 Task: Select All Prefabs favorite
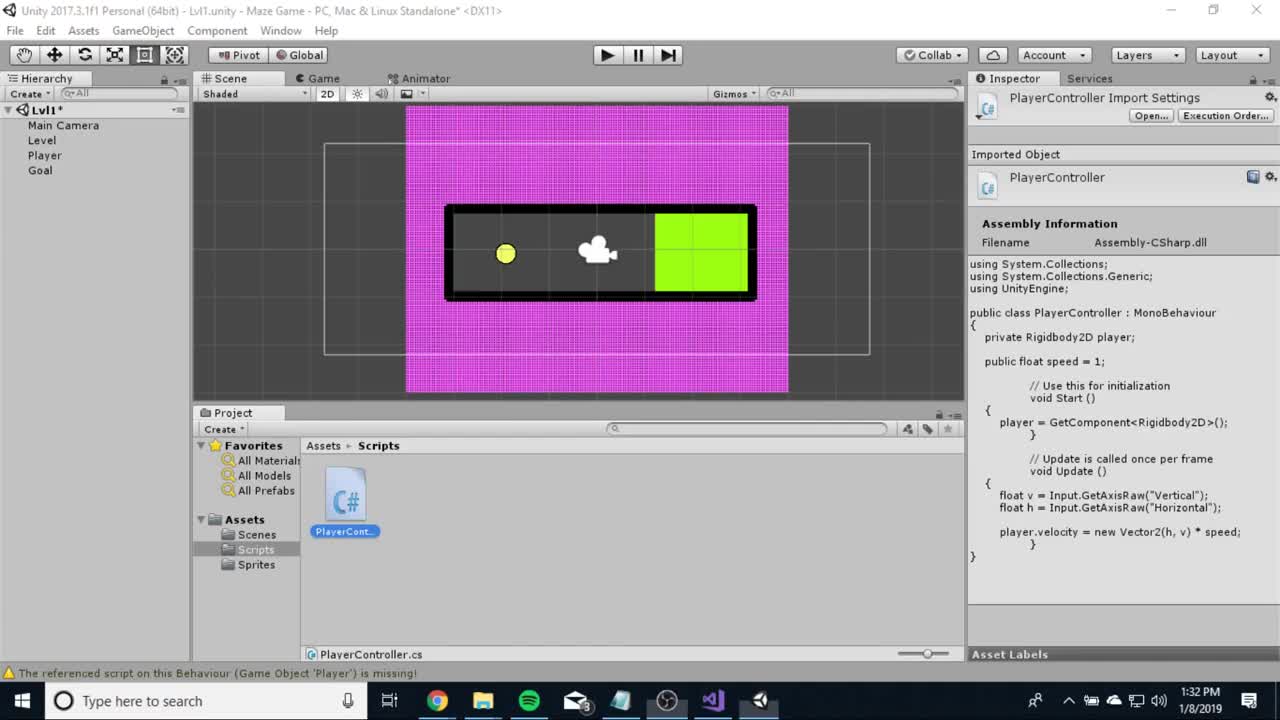click(259, 491)
